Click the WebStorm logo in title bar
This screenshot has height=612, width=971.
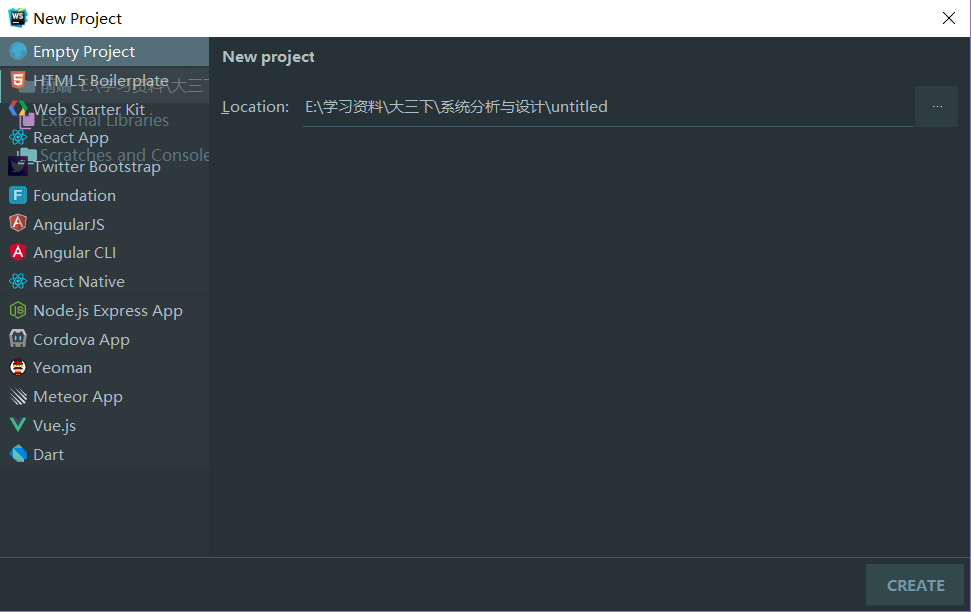point(17,18)
